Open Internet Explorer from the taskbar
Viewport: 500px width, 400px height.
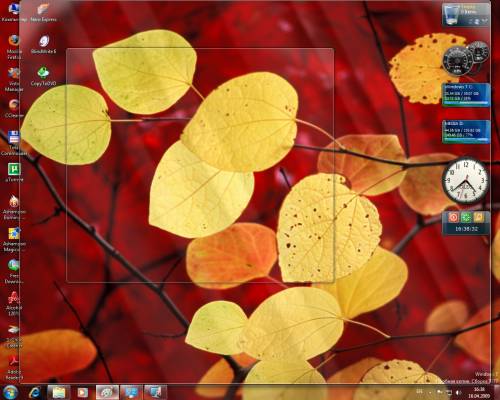pos(35,392)
